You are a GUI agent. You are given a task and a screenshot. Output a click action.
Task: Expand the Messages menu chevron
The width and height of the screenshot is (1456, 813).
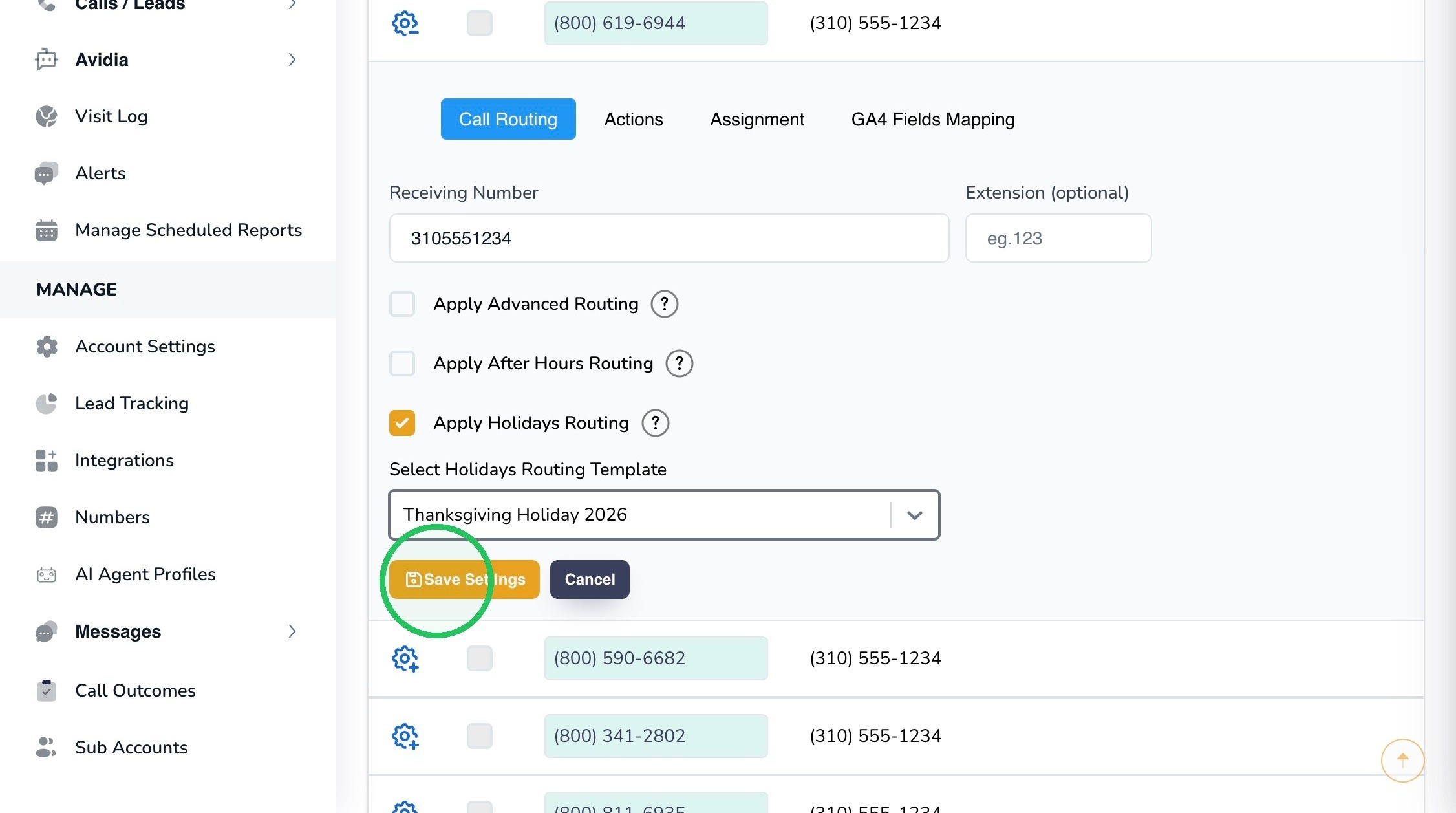coord(292,631)
